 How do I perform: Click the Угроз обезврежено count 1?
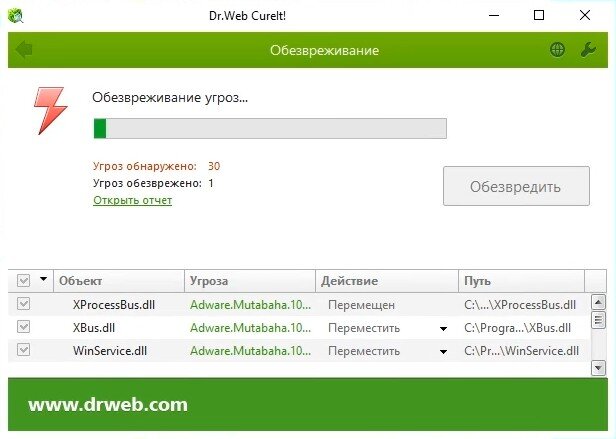pyautogui.click(x=211, y=183)
